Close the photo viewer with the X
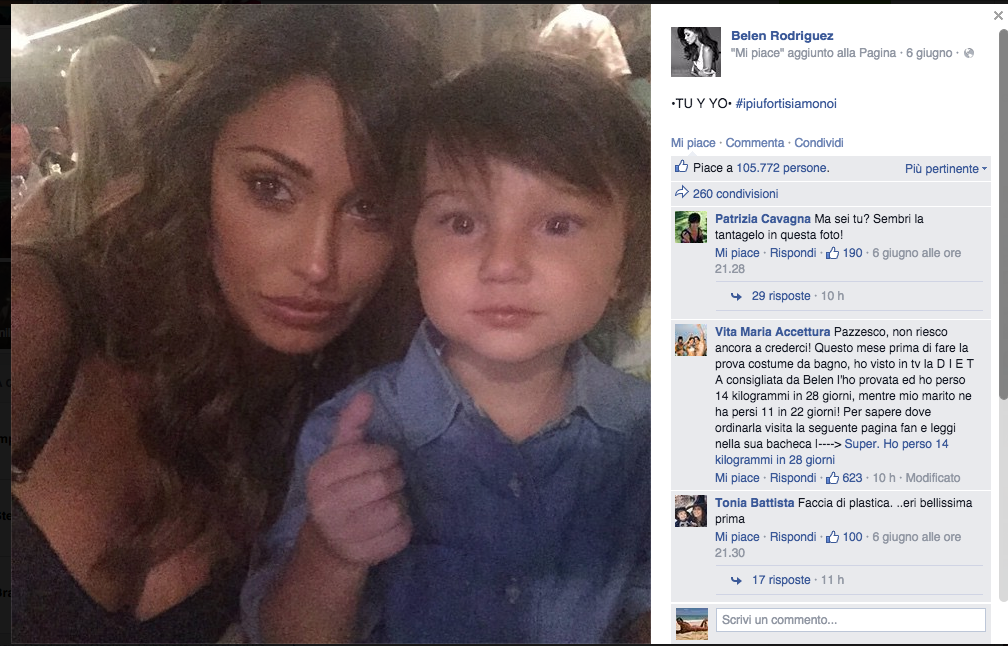 [x=997, y=15]
